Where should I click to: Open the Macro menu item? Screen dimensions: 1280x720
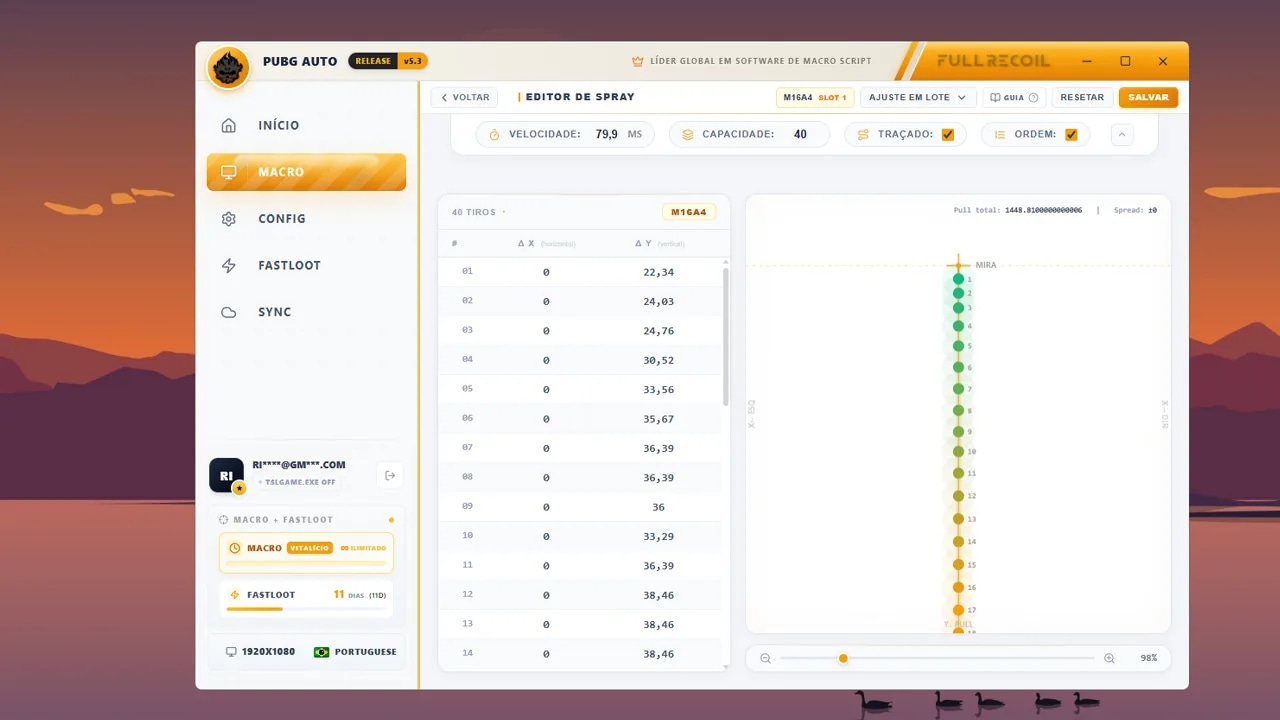click(x=306, y=172)
